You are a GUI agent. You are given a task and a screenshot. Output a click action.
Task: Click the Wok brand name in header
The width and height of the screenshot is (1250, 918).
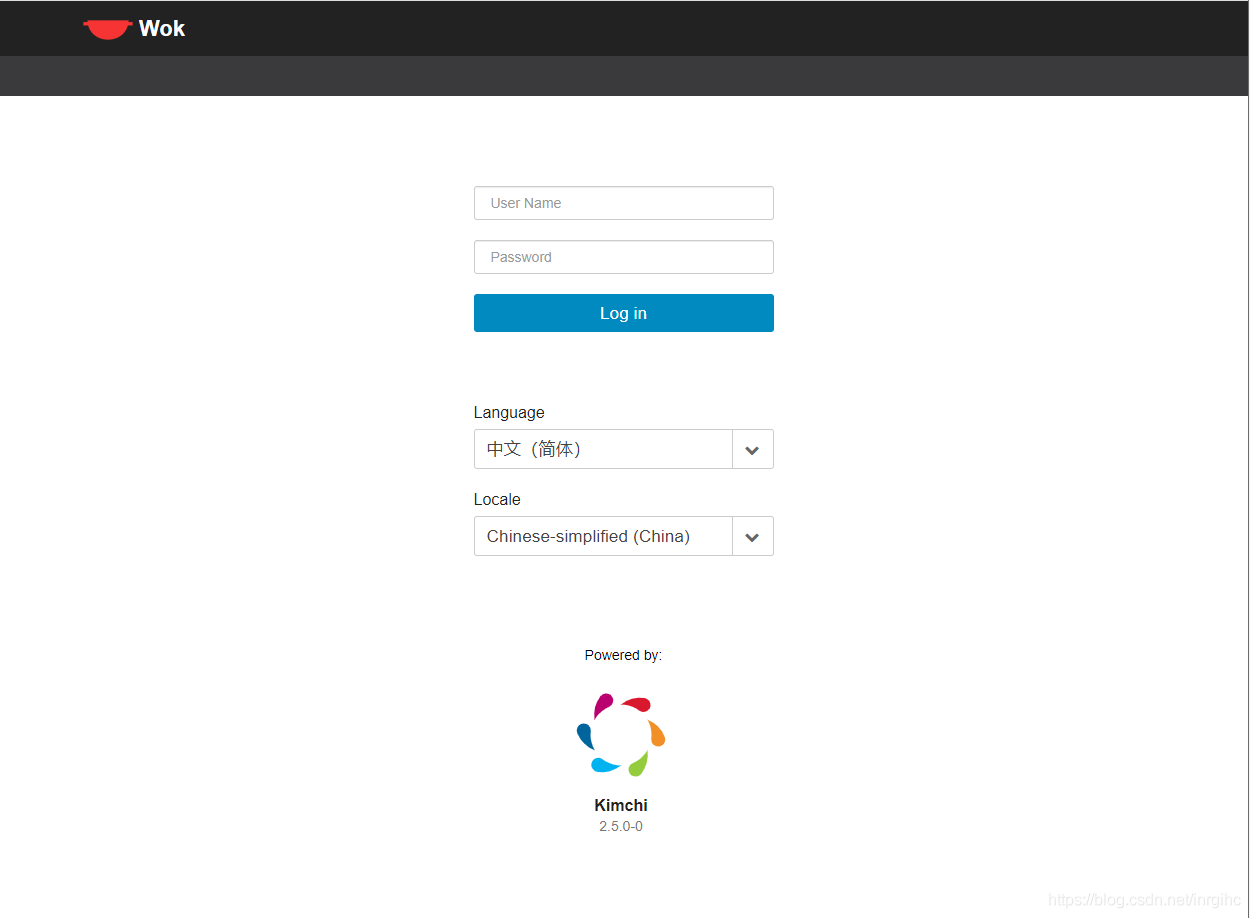pyautogui.click(x=162, y=29)
